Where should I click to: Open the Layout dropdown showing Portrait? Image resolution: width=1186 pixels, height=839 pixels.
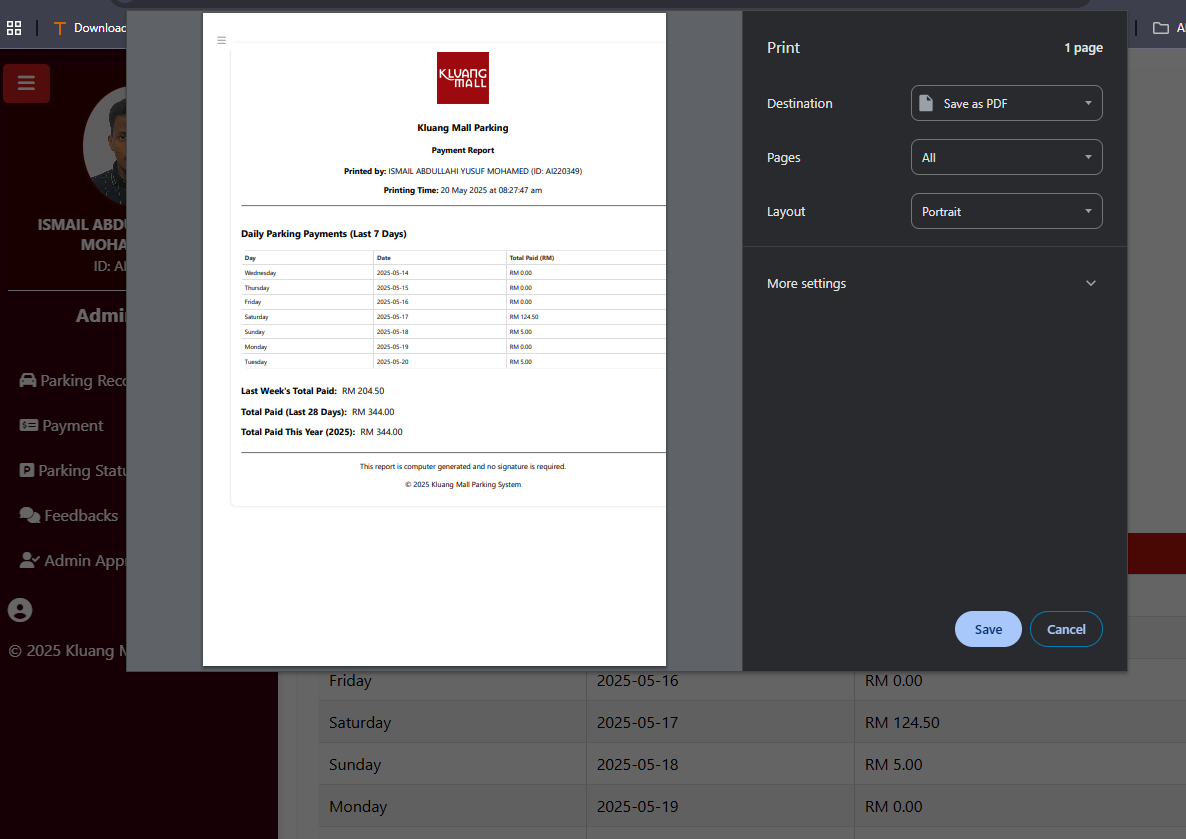tap(1006, 211)
